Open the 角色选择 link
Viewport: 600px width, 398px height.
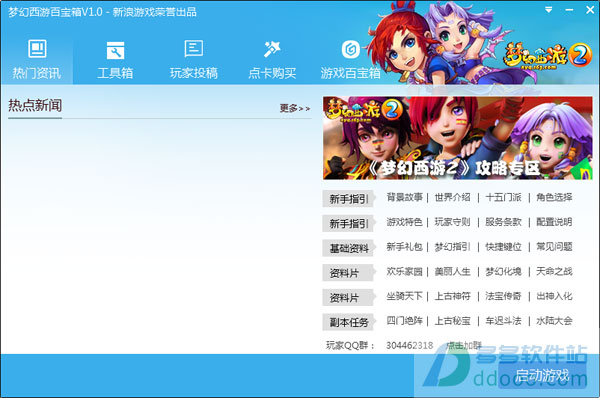pos(554,197)
